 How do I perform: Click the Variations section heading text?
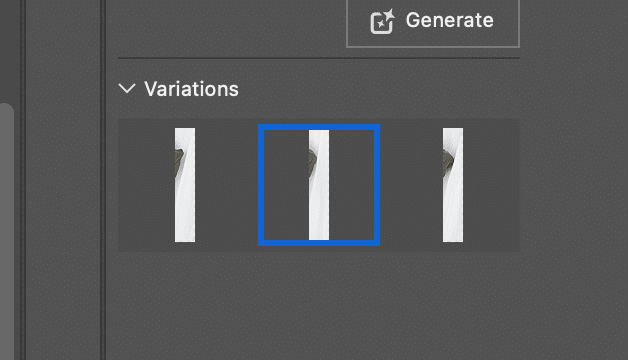pyautogui.click(x=191, y=89)
